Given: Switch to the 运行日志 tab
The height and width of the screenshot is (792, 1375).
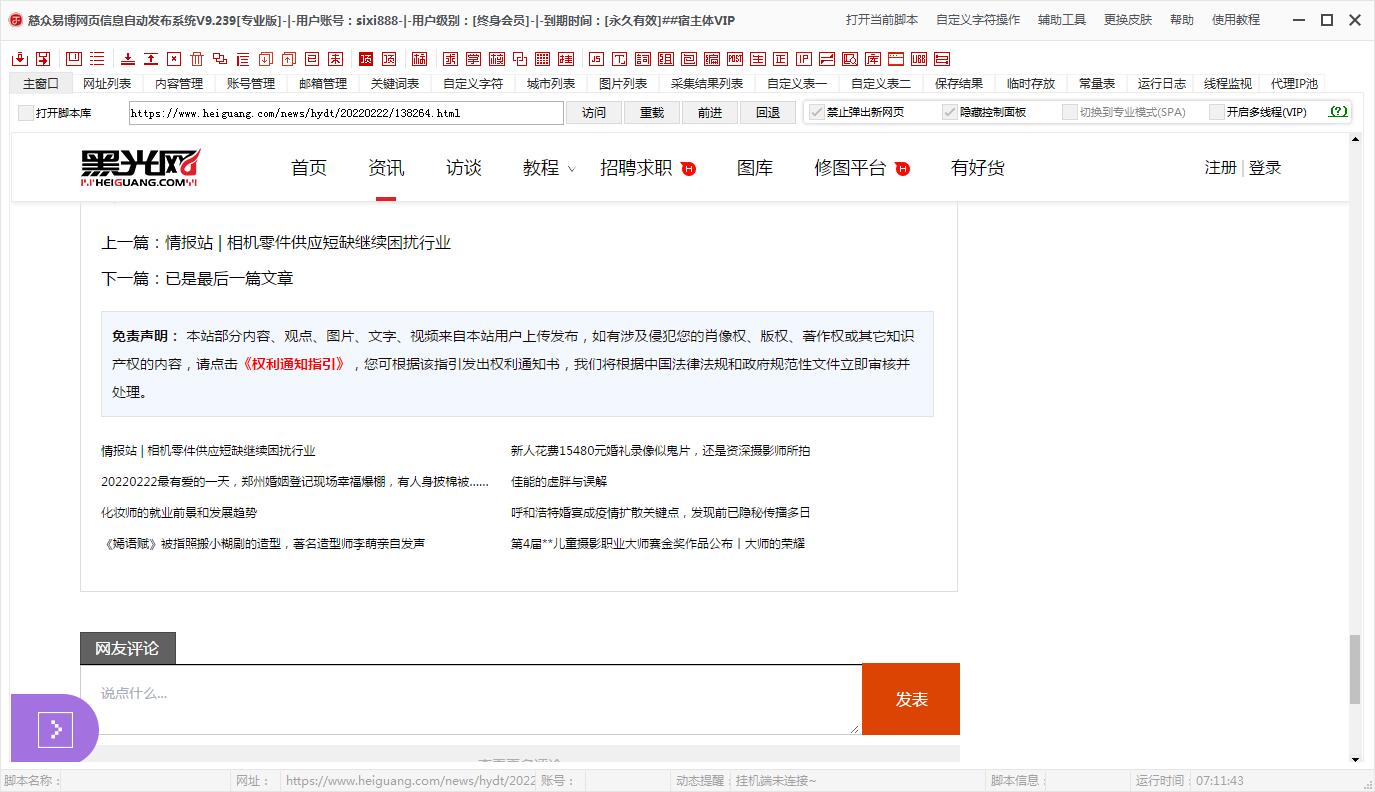Looking at the screenshot, I should 1162,84.
